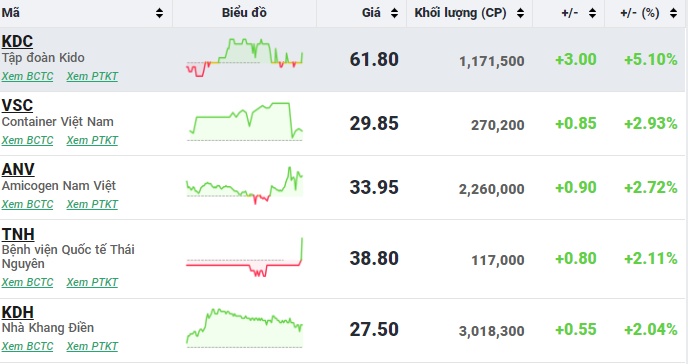Select KDC change +3.00

click(x=576, y=60)
